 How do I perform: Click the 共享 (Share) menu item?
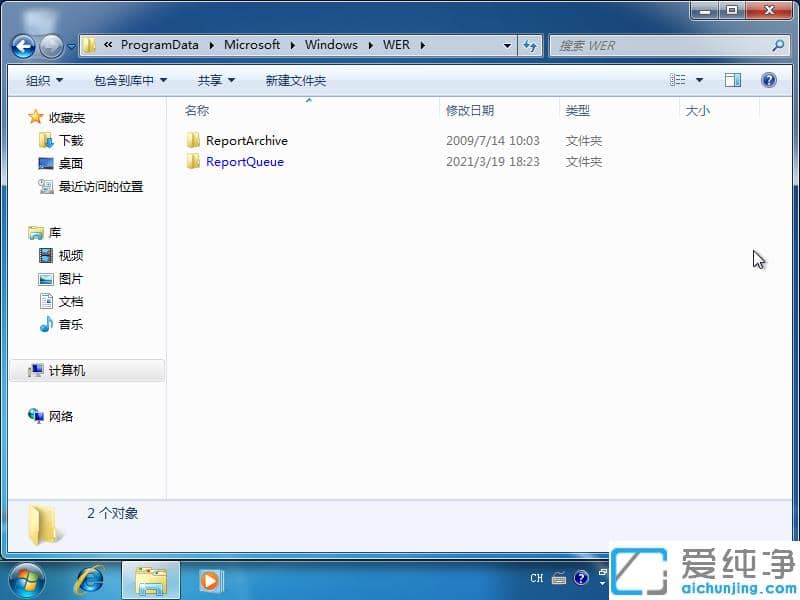tap(213, 79)
